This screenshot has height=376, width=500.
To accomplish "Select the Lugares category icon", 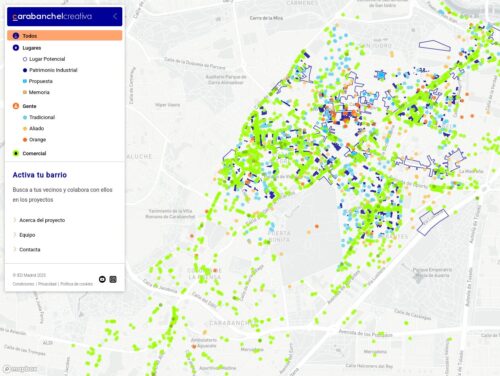I will click(16, 48).
